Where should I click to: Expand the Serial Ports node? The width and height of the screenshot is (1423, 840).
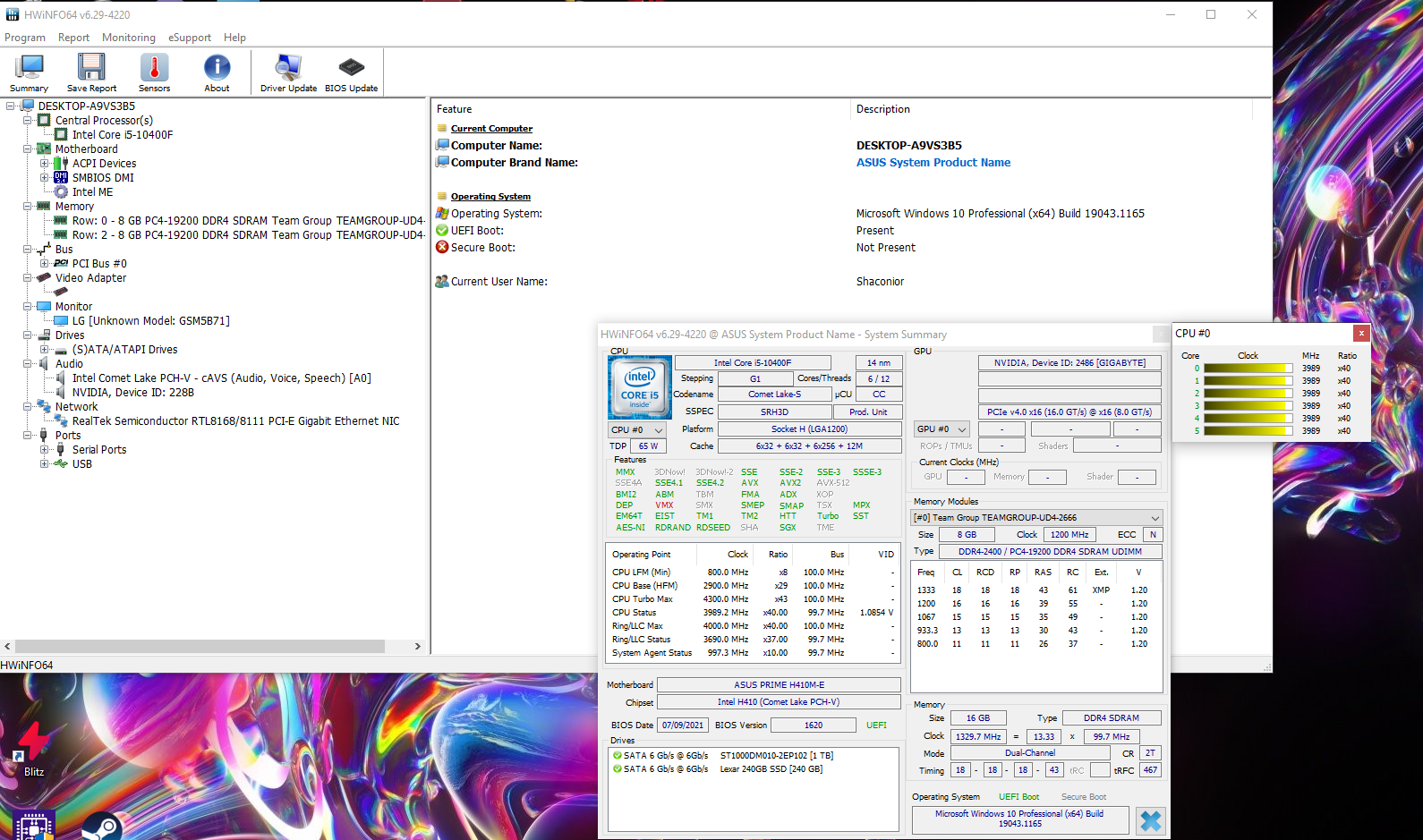coord(44,450)
